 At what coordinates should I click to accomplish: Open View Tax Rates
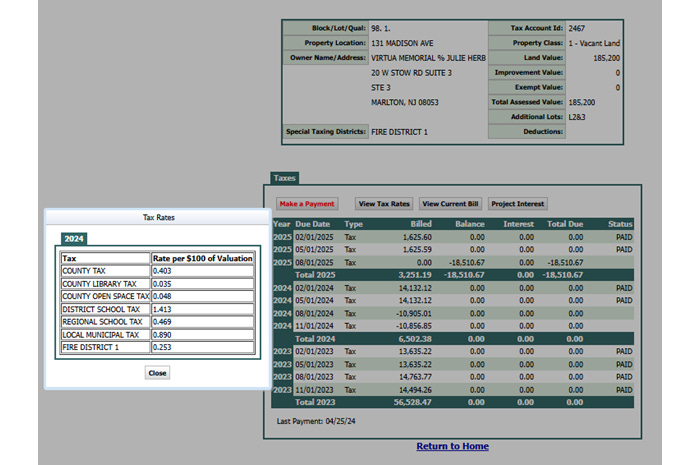pos(384,204)
